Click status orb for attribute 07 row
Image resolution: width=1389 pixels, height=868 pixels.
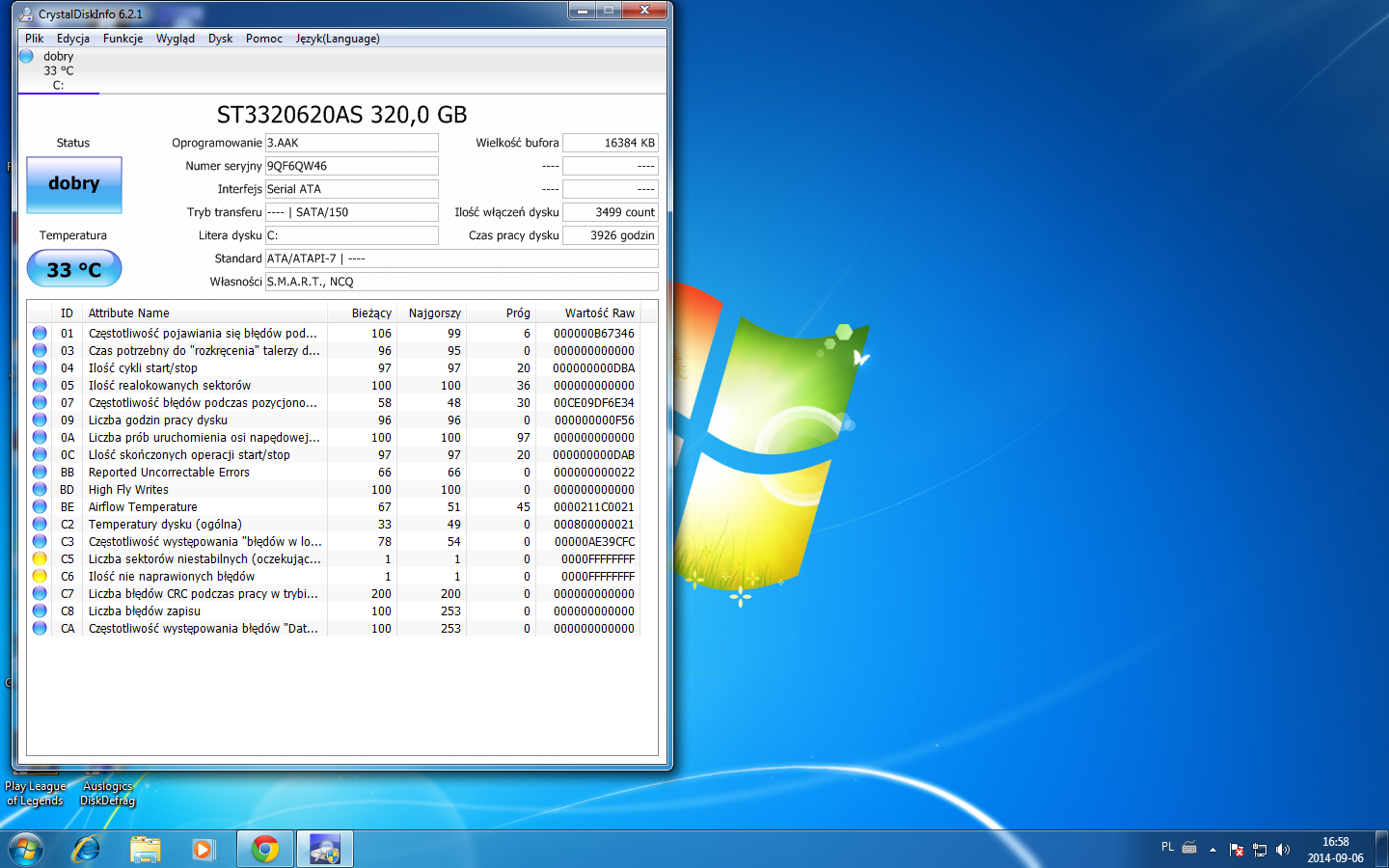[x=40, y=402]
